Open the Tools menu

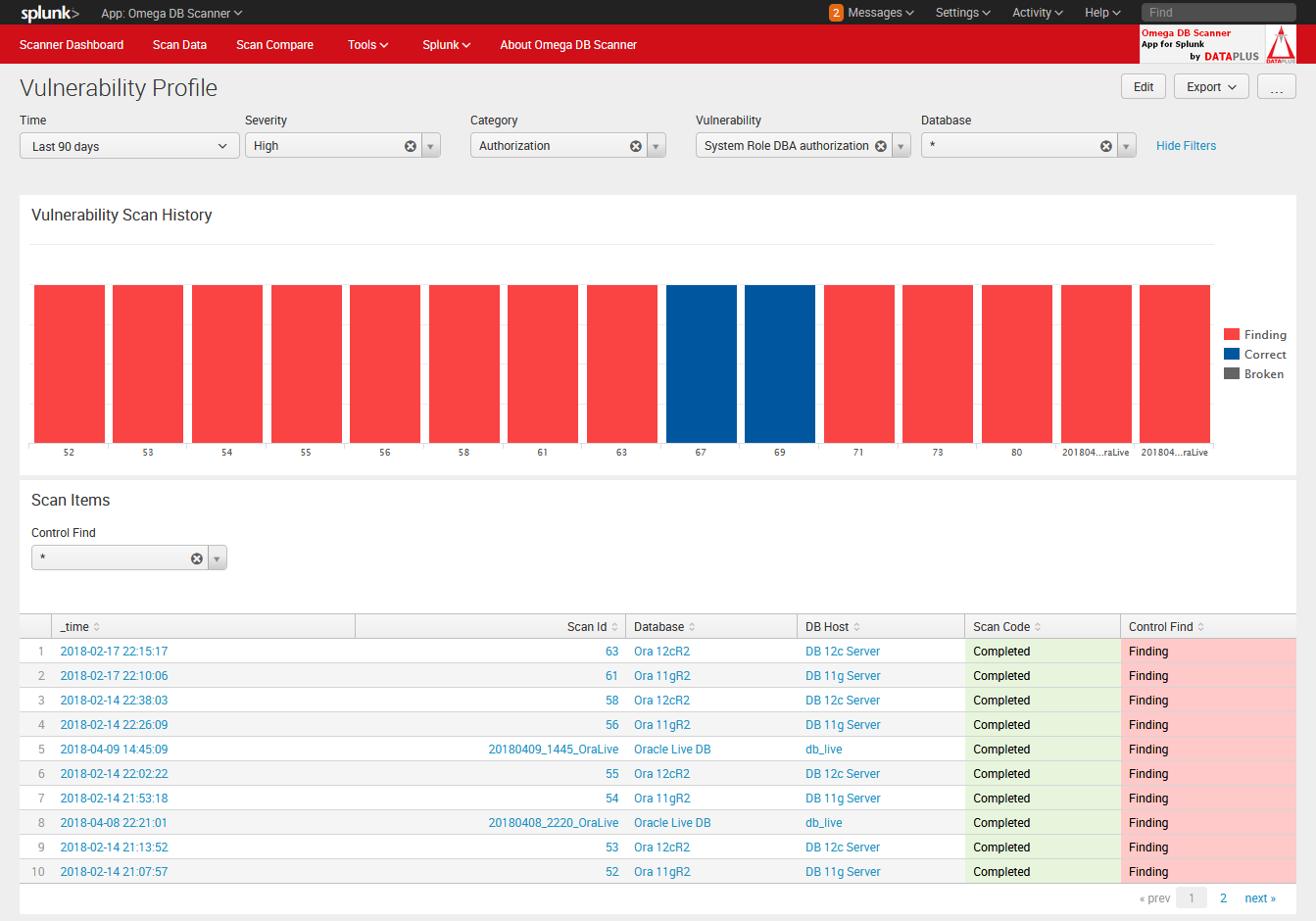(367, 44)
